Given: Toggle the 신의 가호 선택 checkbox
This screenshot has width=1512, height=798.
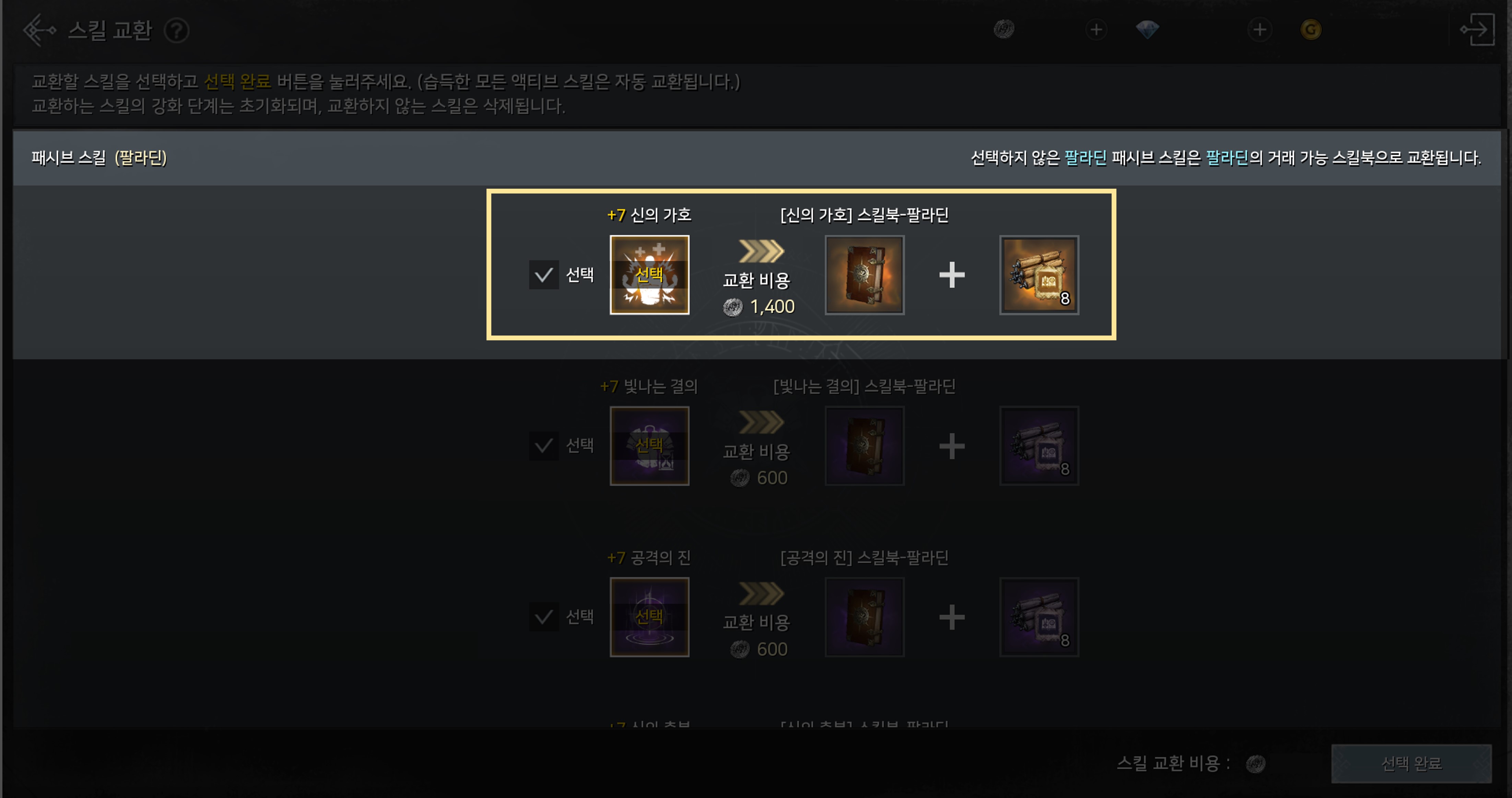Looking at the screenshot, I should click(x=543, y=274).
